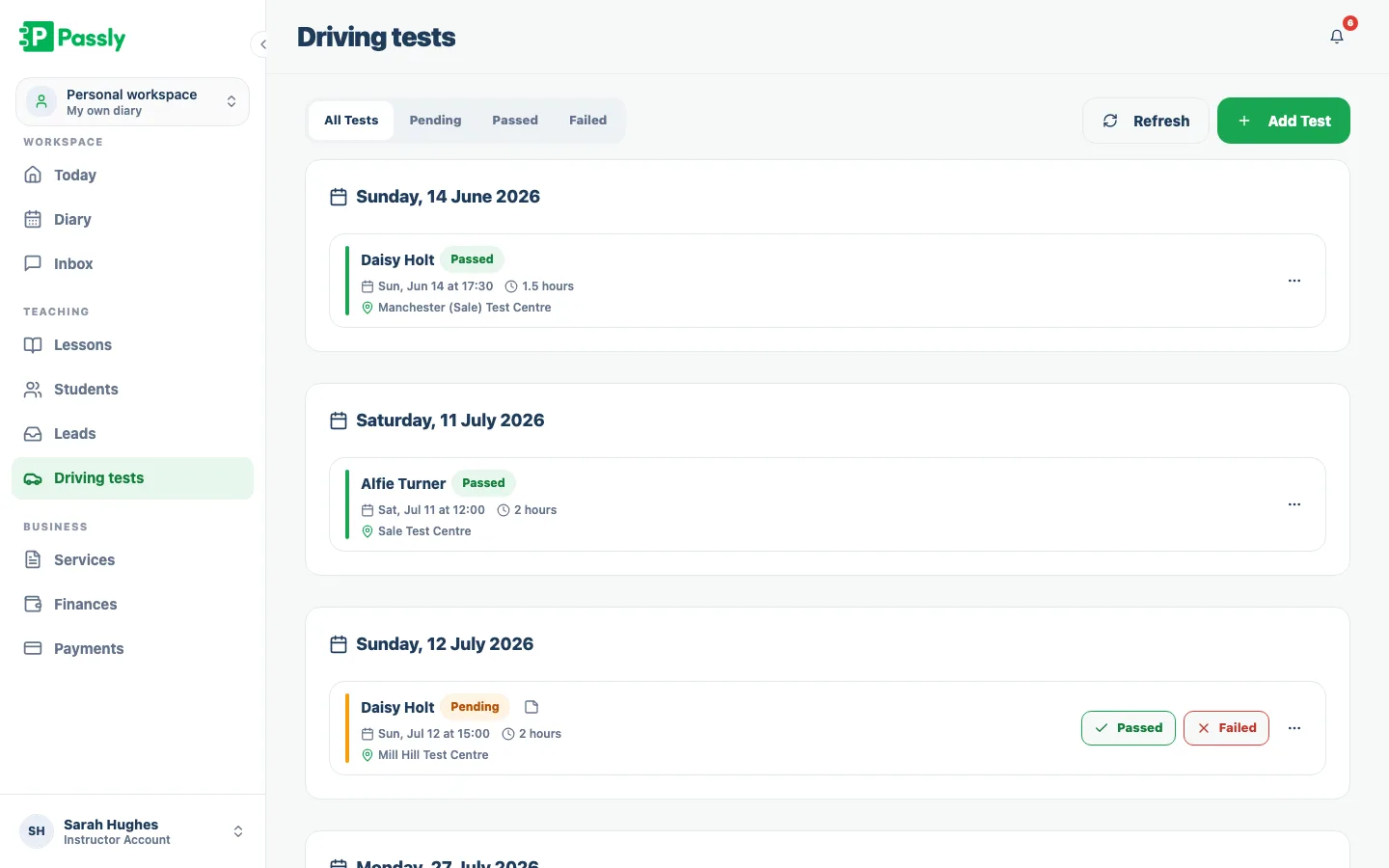1389x868 pixels.
Task: Mark Daisy Holt's pending test as Failed
Action: pyautogui.click(x=1226, y=728)
